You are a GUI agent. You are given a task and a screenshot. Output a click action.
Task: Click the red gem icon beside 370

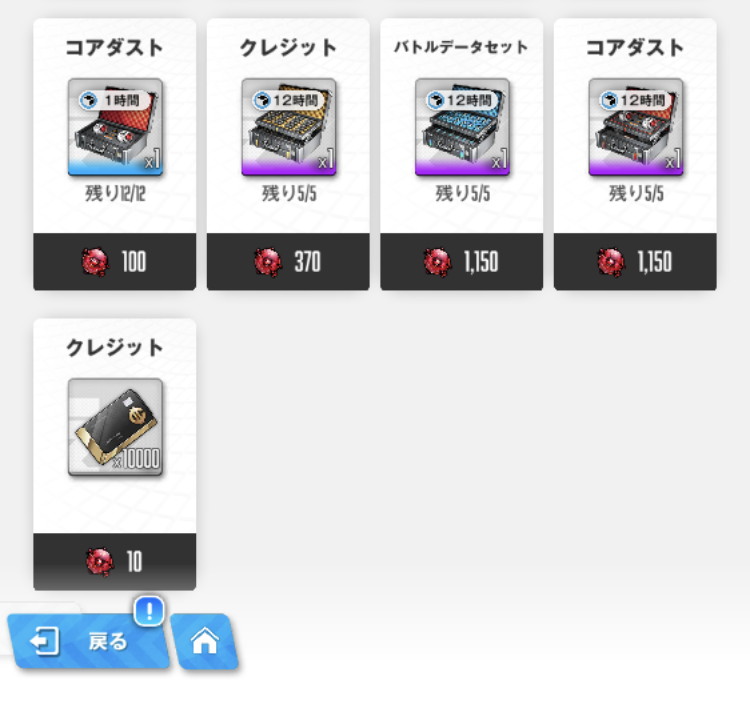click(x=268, y=262)
